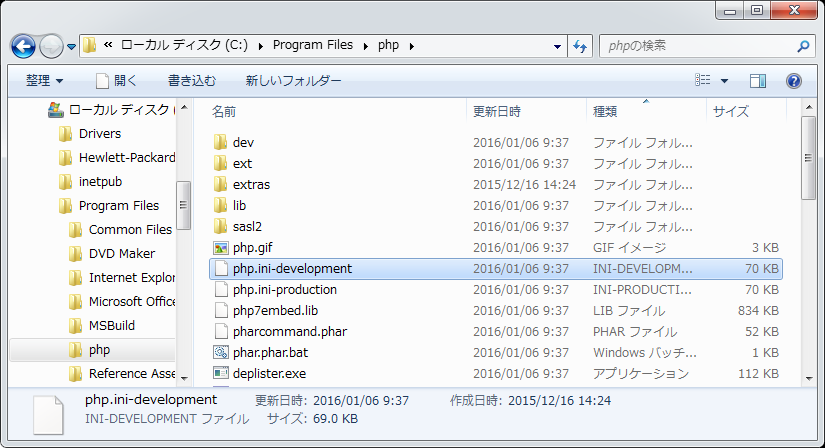
Task: Click 新しいフォルダー new folder button
Action: click(x=293, y=80)
